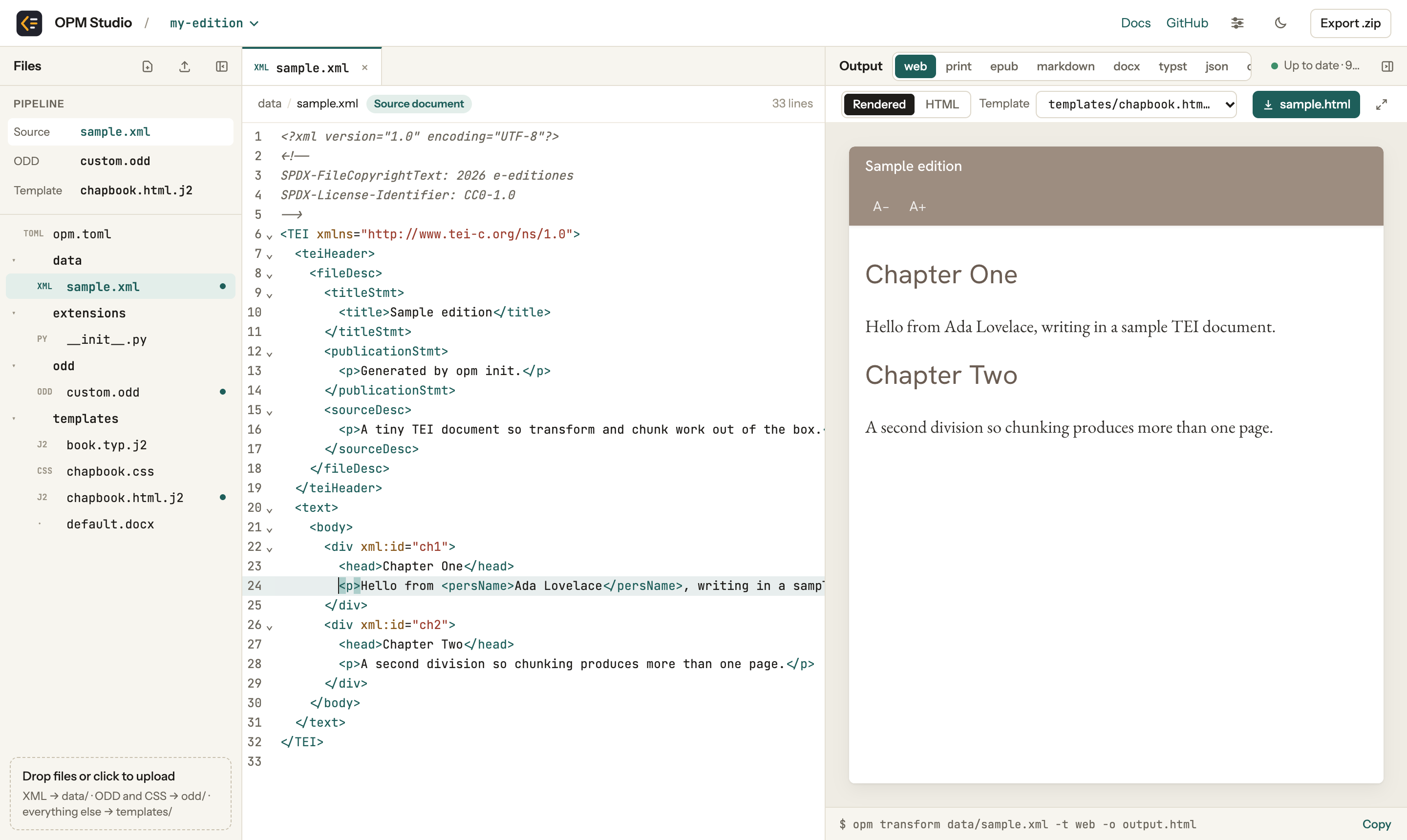The width and height of the screenshot is (1407, 840).
Task: Switch to HTML source view
Action: click(x=941, y=104)
